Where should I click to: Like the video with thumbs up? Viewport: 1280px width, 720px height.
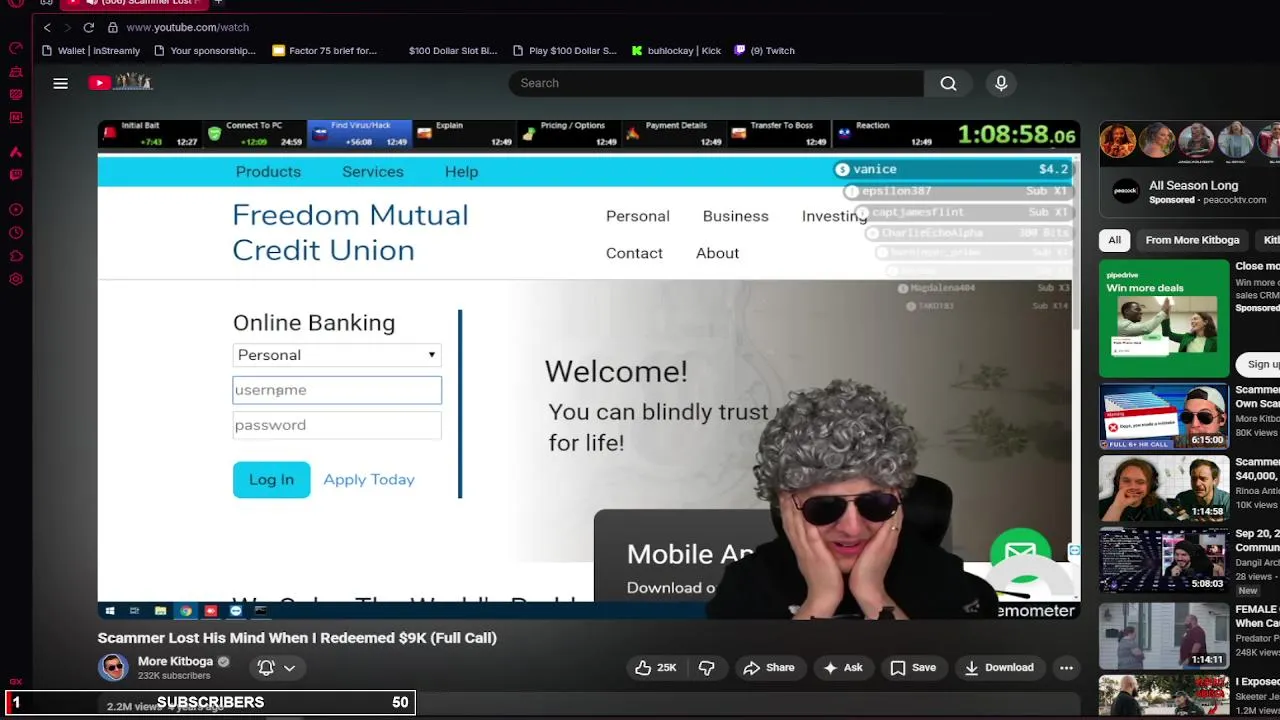coord(656,667)
